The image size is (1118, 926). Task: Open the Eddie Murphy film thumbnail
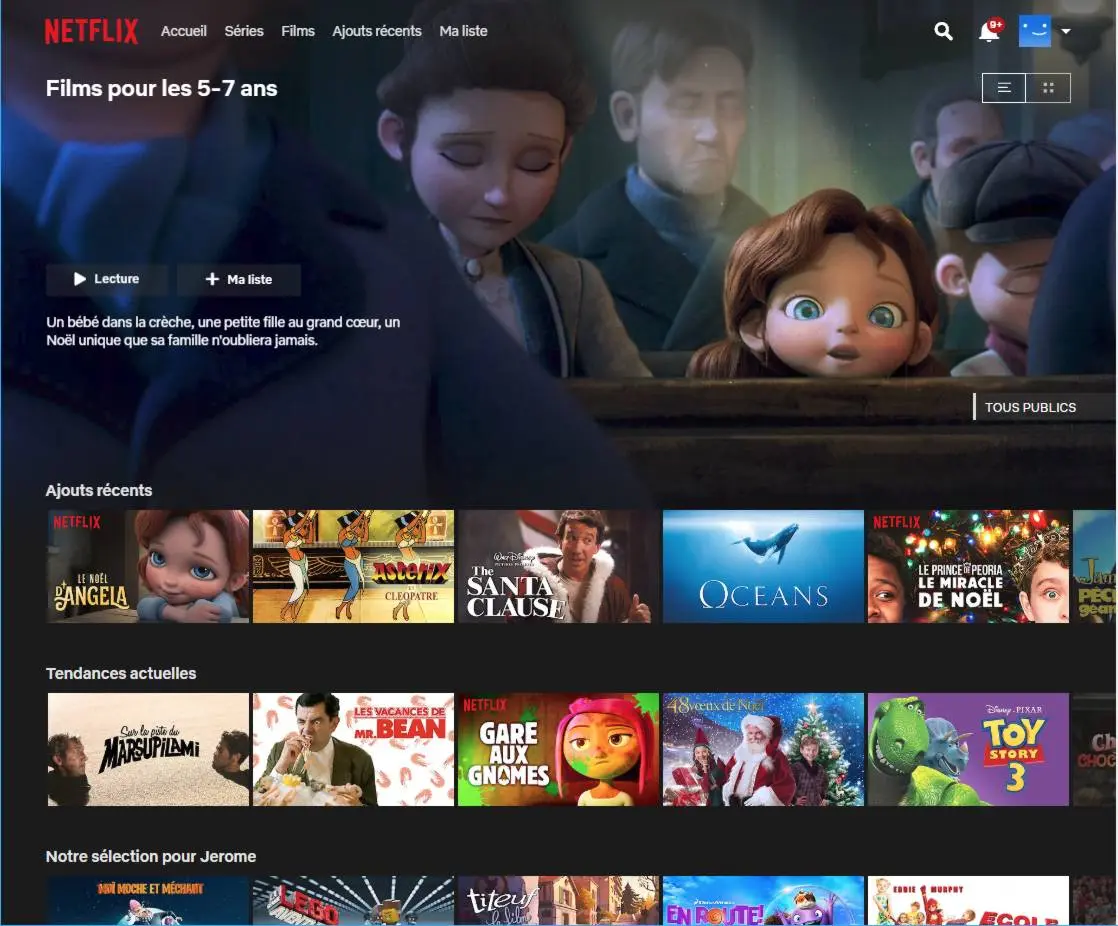[x=968, y=900]
